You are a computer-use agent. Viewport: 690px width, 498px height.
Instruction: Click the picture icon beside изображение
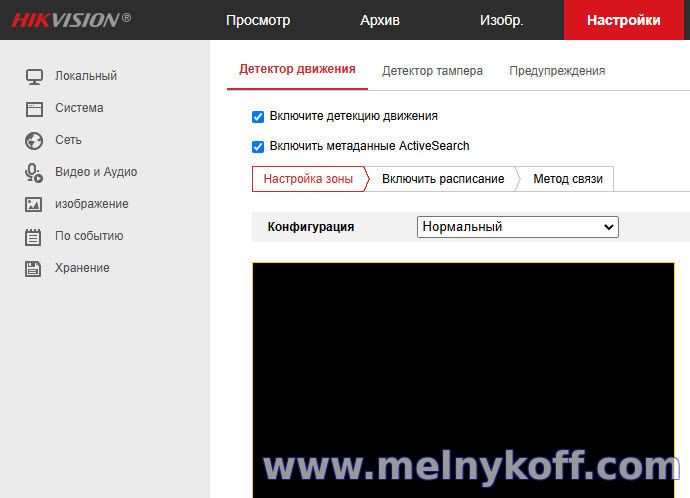[34, 205]
